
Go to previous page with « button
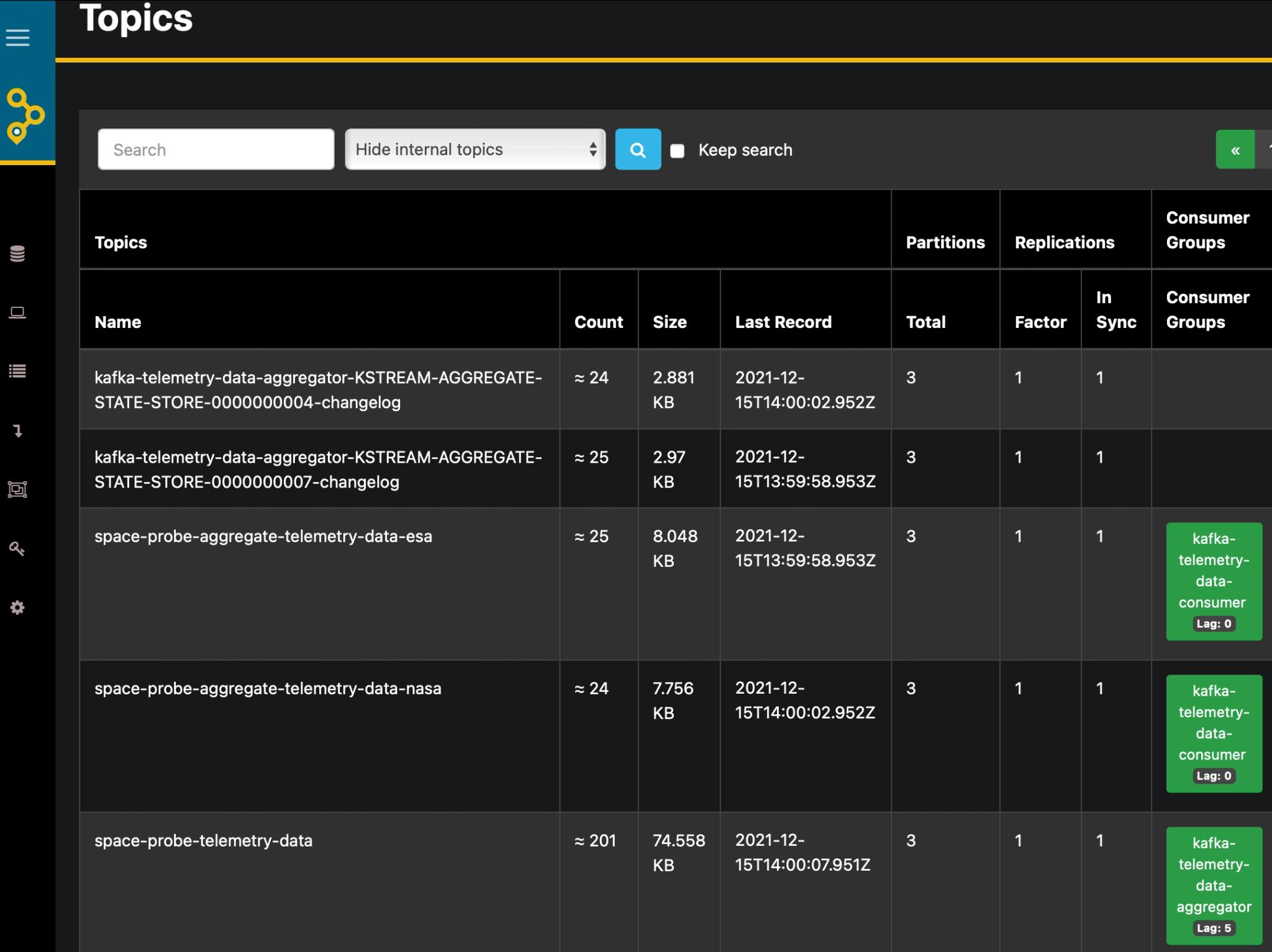coord(1235,150)
